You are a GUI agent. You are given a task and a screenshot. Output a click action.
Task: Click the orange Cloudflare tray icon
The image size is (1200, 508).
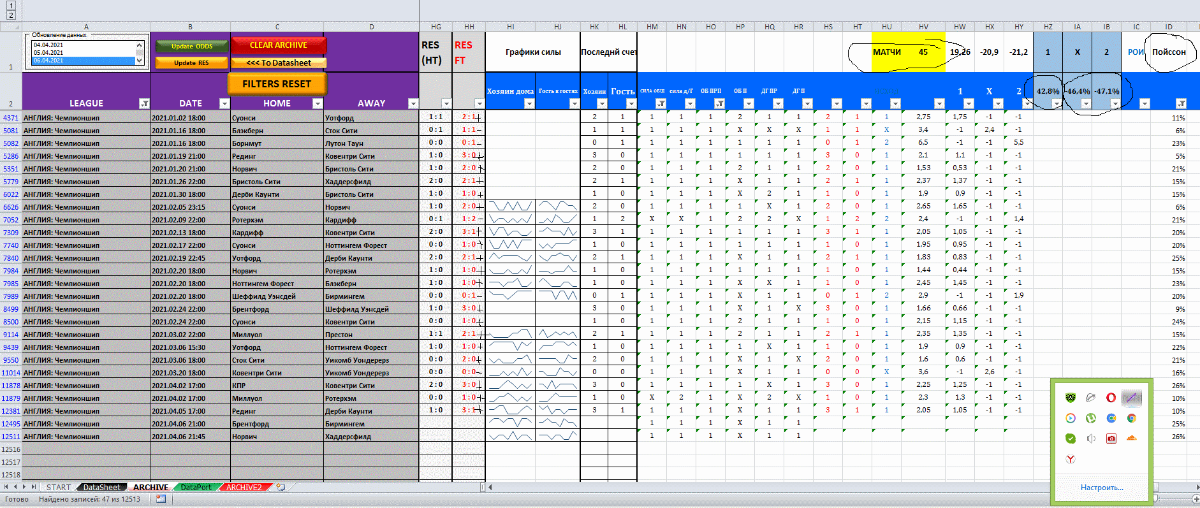[1133, 438]
